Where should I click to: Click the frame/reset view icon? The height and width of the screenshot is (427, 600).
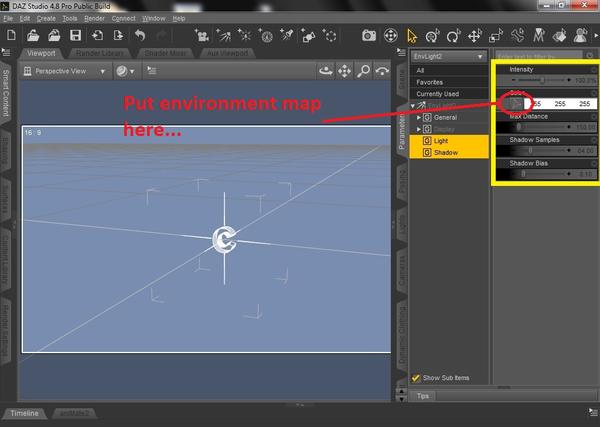tap(382, 71)
